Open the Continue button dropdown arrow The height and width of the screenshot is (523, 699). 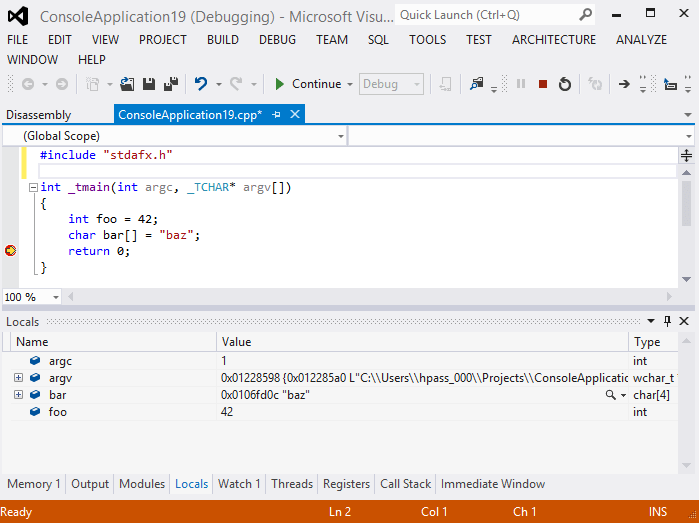coord(350,84)
